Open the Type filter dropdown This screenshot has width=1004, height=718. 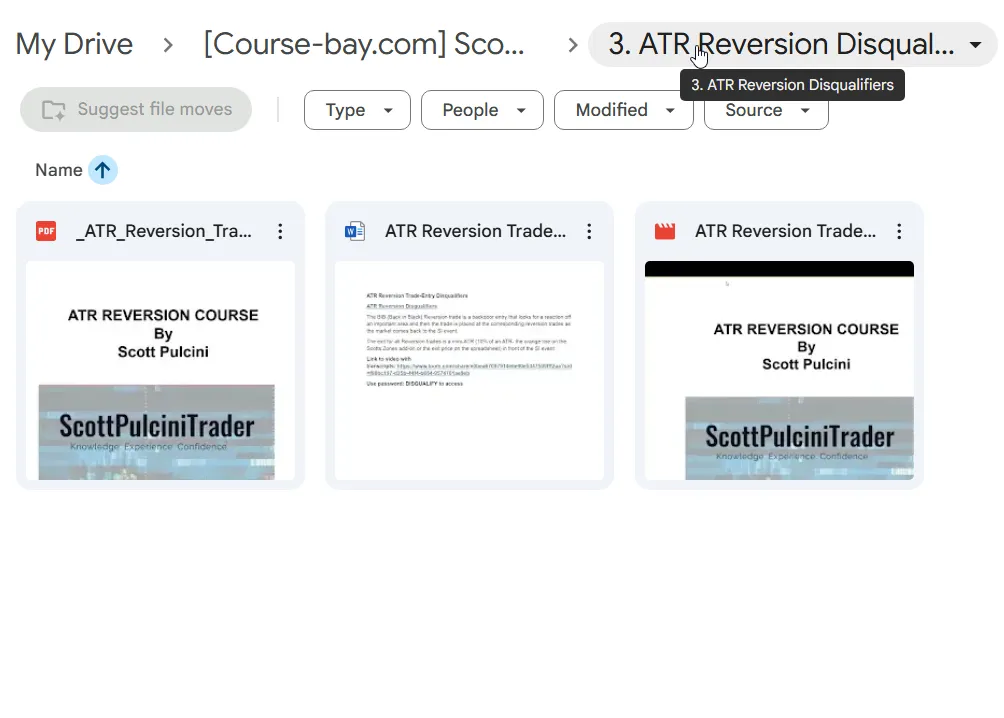coord(357,110)
